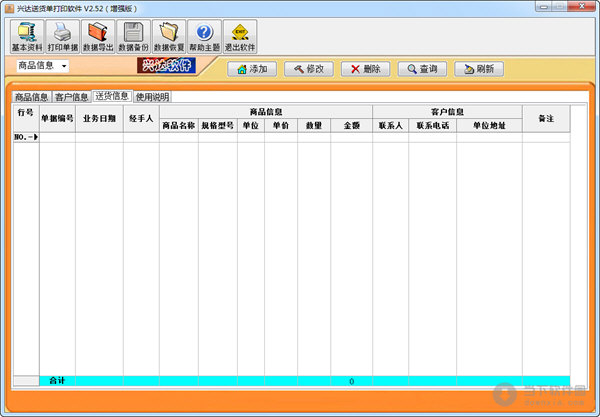Open 数据导出 export tool
600x417 pixels.
[x=98, y=37]
